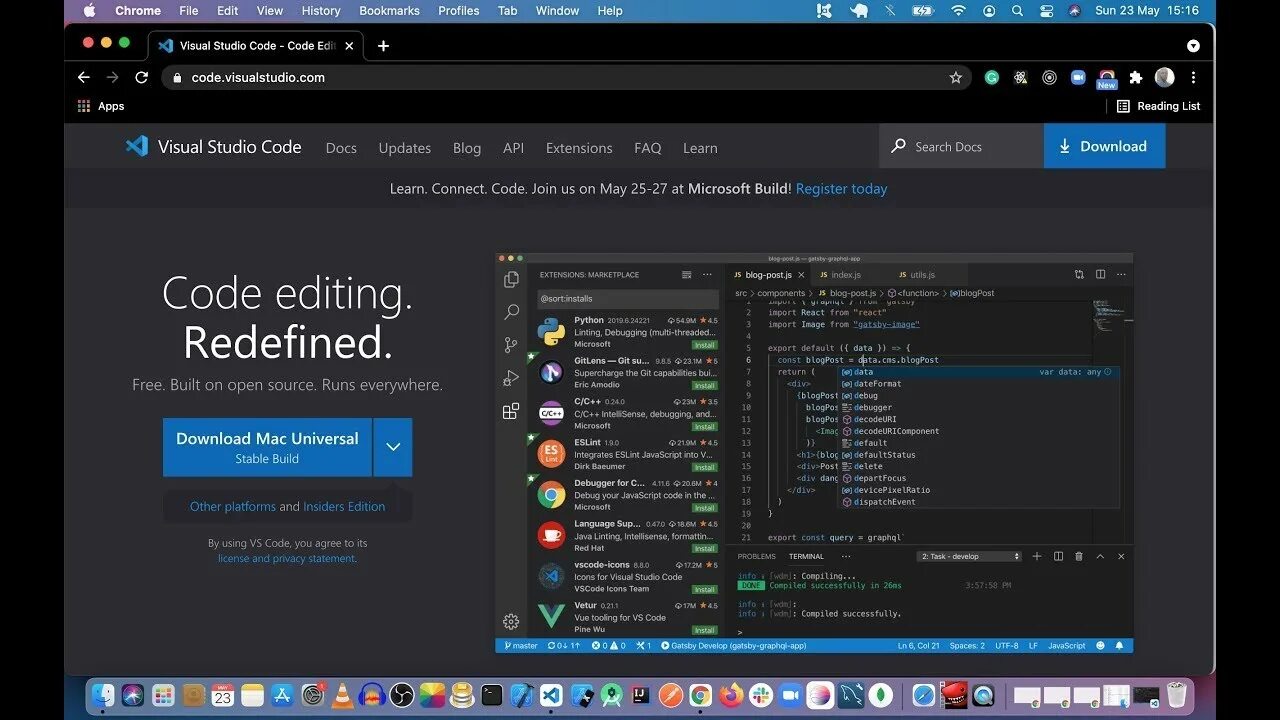Open the Other platforms link
Image resolution: width=1280 pixels, height=720 pixels.
pos(233,507)
